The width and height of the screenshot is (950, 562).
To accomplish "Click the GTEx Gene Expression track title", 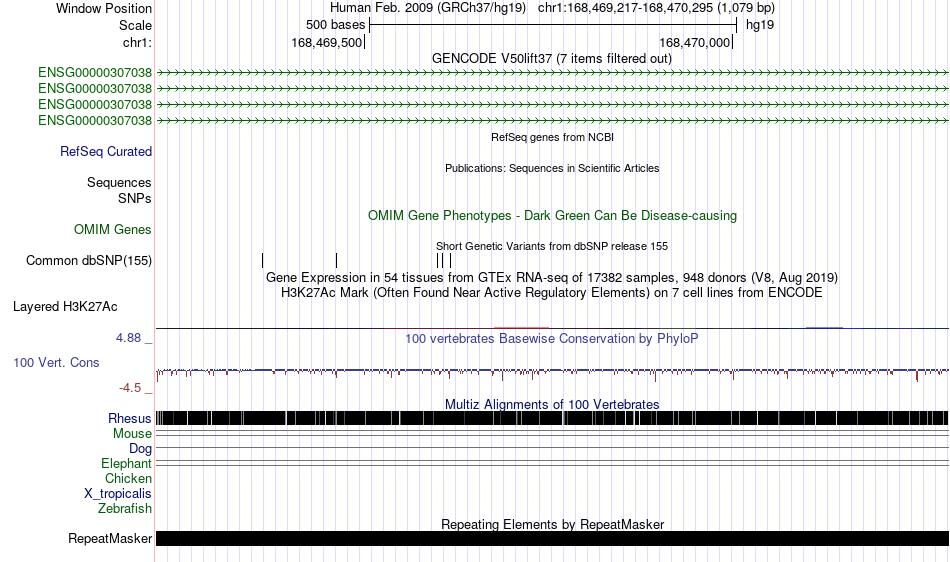I will [x=552, y=277].
